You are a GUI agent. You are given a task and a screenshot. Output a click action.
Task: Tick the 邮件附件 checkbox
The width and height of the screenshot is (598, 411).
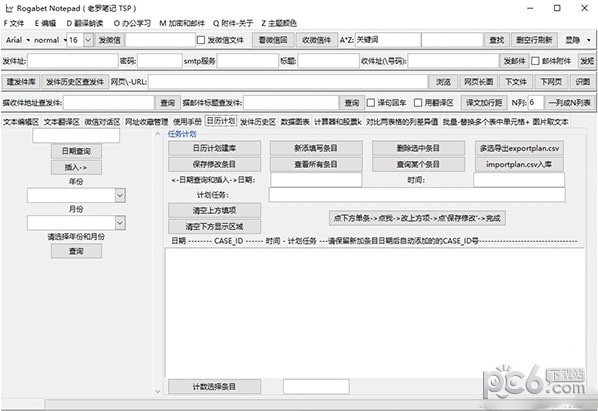coord(535,61)
